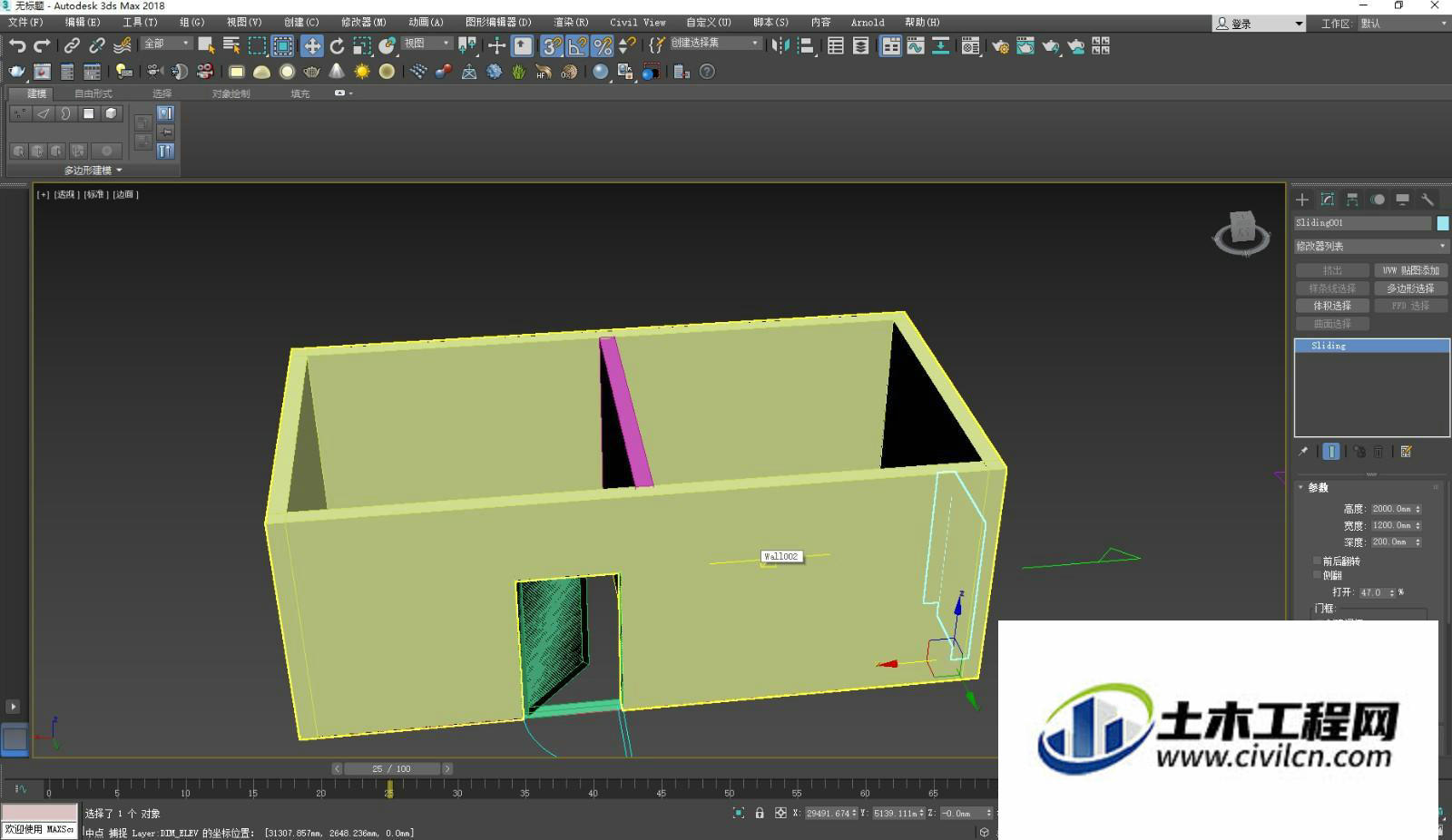This screenshot has height=840, width=1452.
Task: Activate the Select Object tool
Action: click(206, 45)
